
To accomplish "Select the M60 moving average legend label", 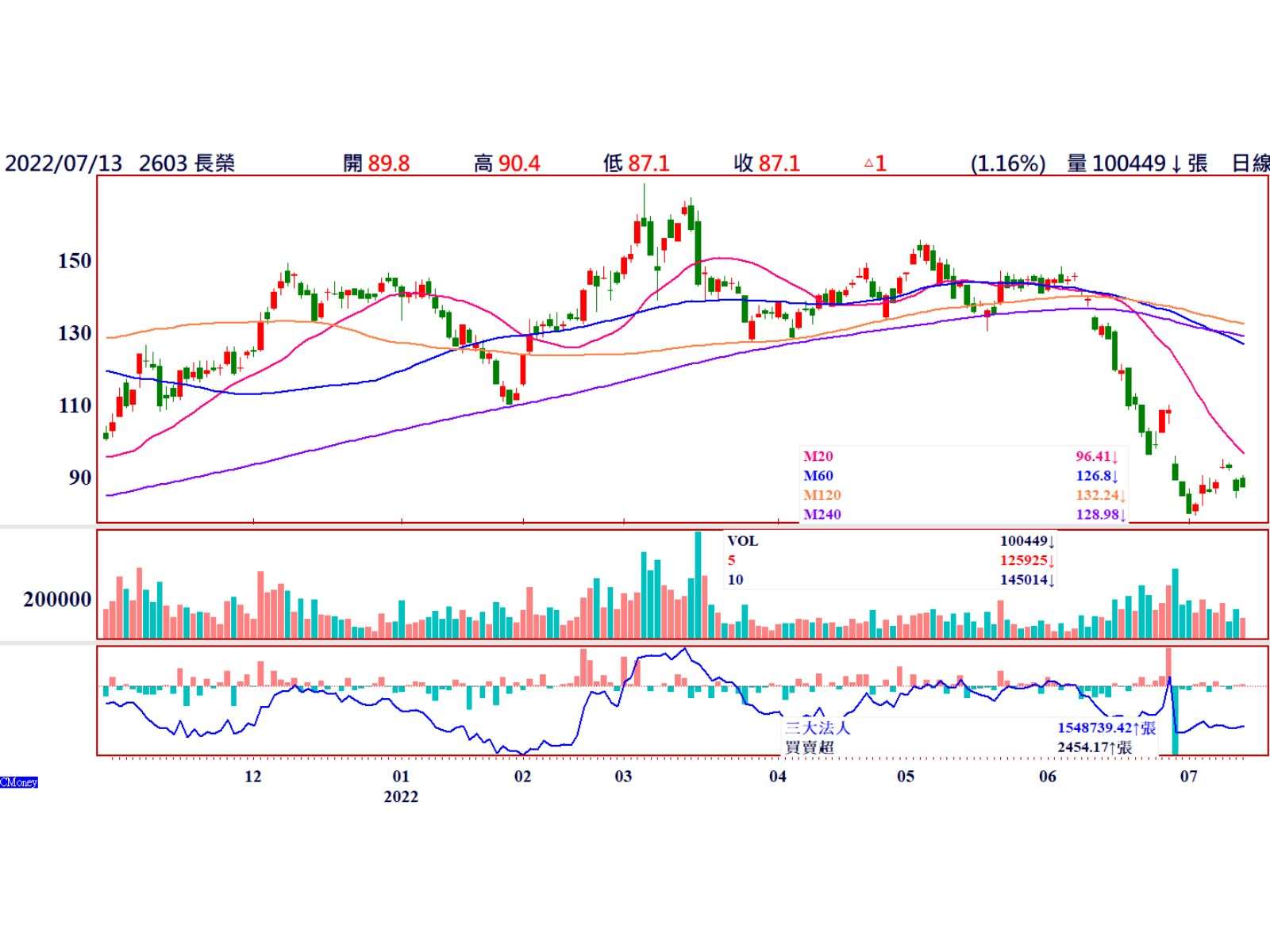I will tap(818, 476).
